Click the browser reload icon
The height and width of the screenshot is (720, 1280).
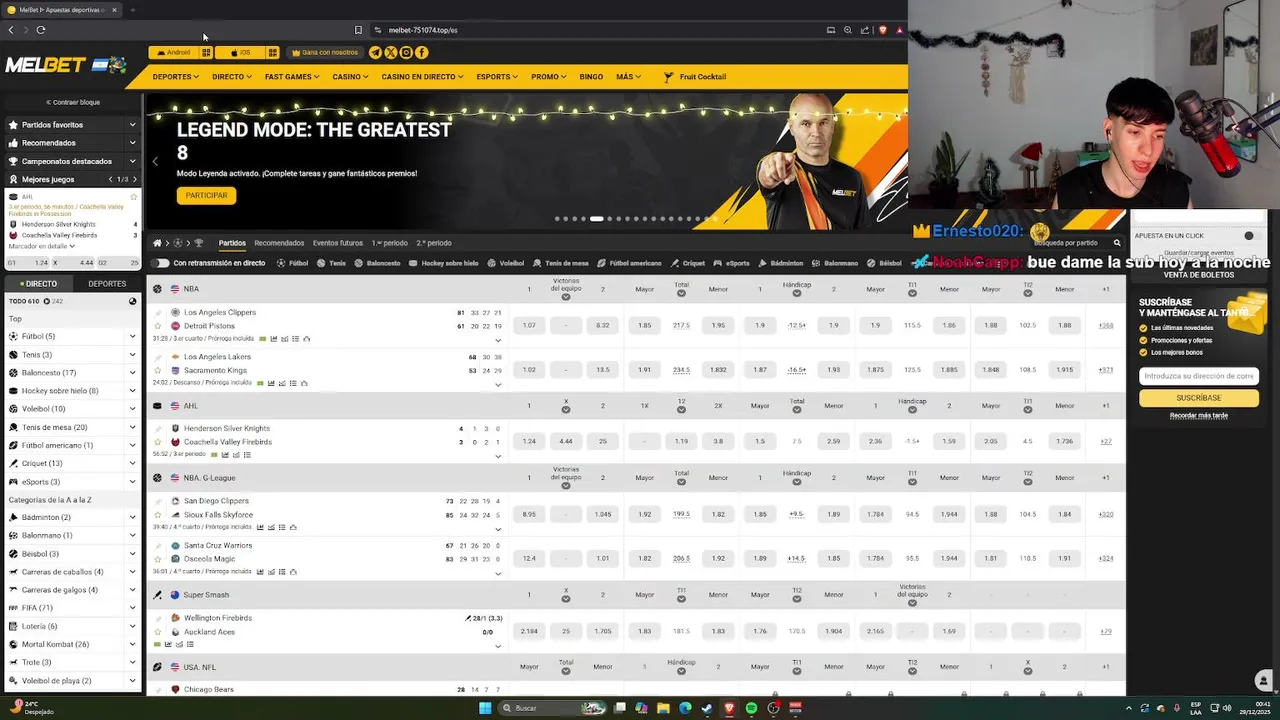click(x=40, y=30)
